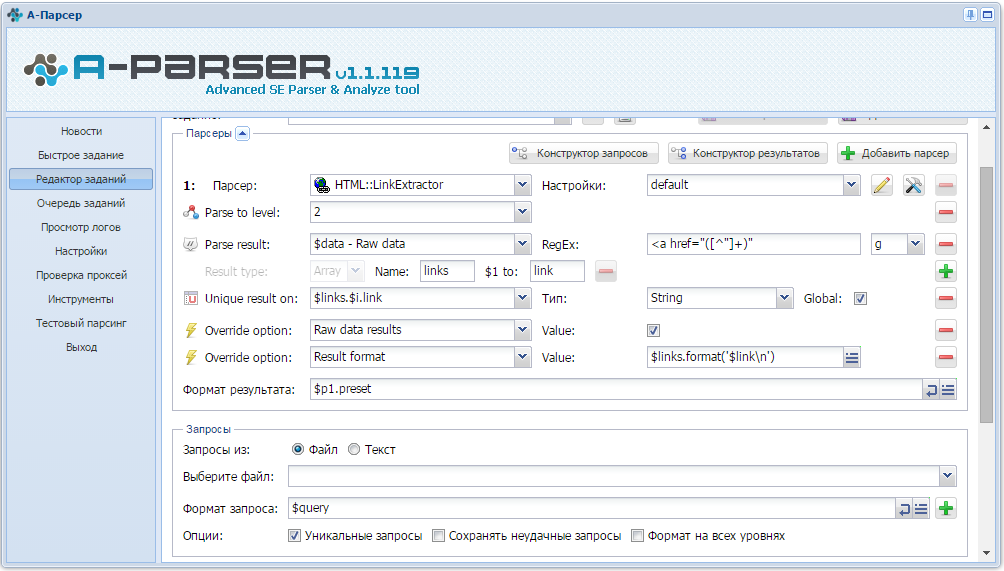Image resolution: width=1004 pixels, height=571 pixels.
Task: Open Настройки in the sidebar
Action: [x=81, y=251]
